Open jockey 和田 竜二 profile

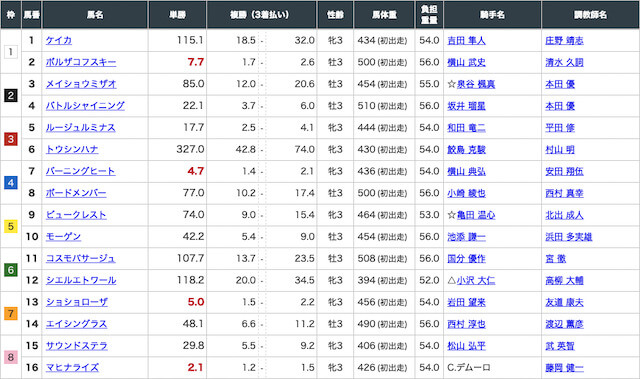(467, 128)
